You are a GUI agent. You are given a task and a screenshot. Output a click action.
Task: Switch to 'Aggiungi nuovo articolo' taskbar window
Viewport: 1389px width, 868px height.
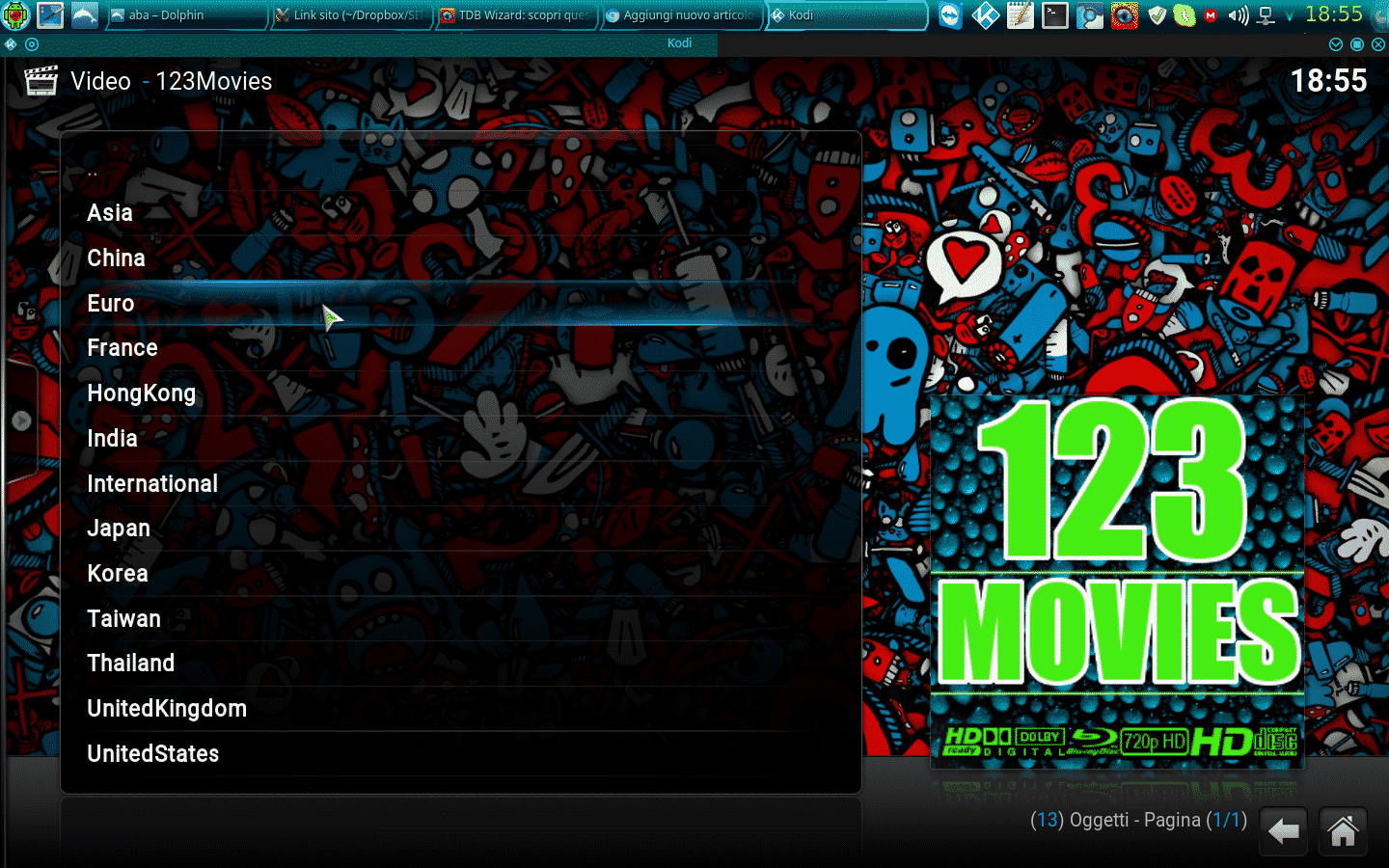(681, 15)
